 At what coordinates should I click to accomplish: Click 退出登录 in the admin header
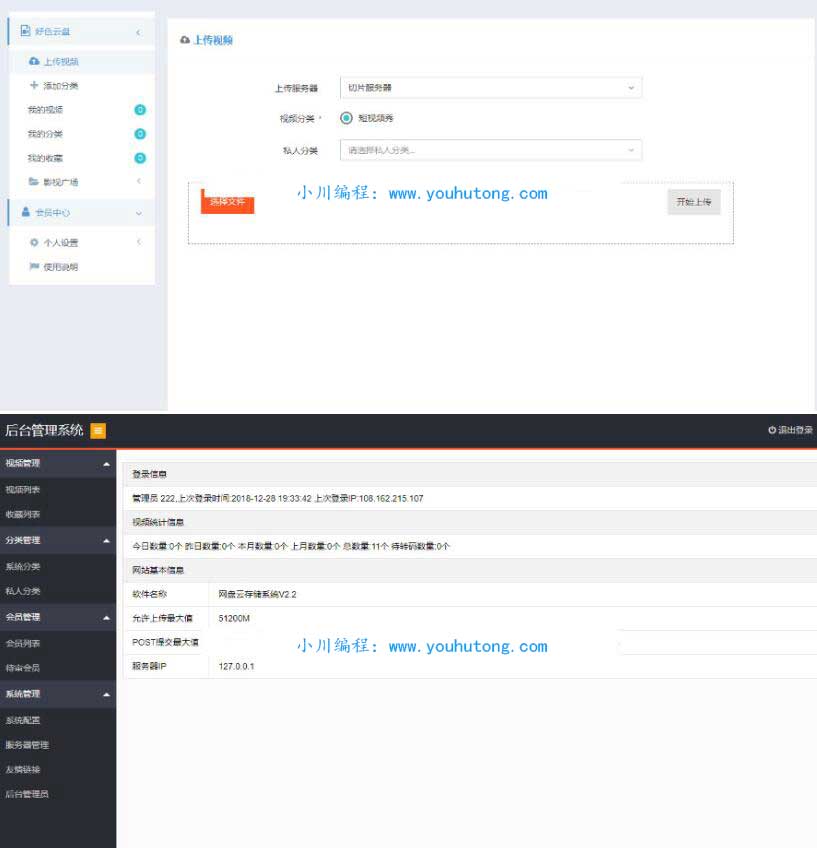tap(791, 430)
